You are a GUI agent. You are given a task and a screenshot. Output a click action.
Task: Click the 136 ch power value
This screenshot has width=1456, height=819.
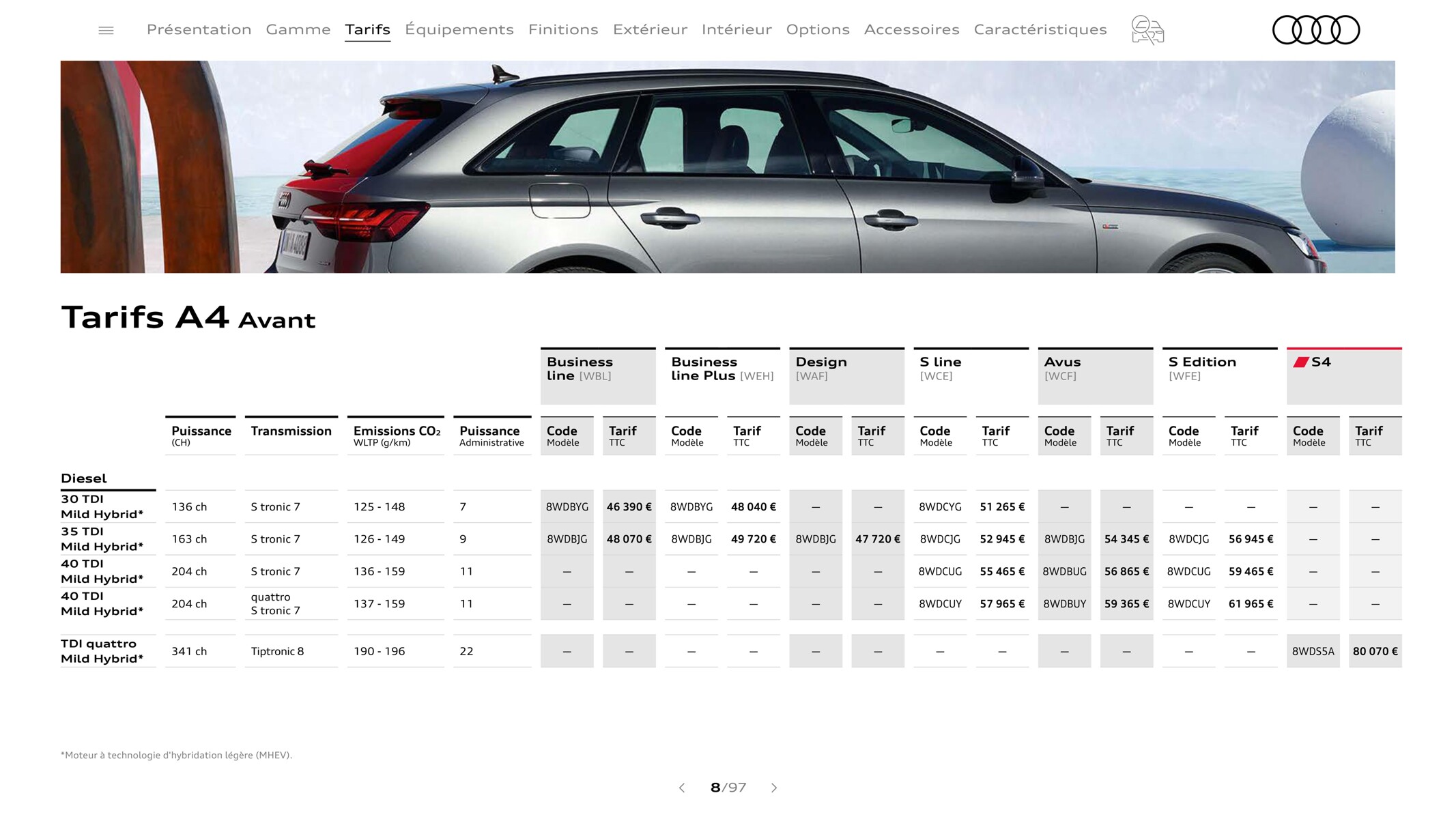(x=189, y=507)
